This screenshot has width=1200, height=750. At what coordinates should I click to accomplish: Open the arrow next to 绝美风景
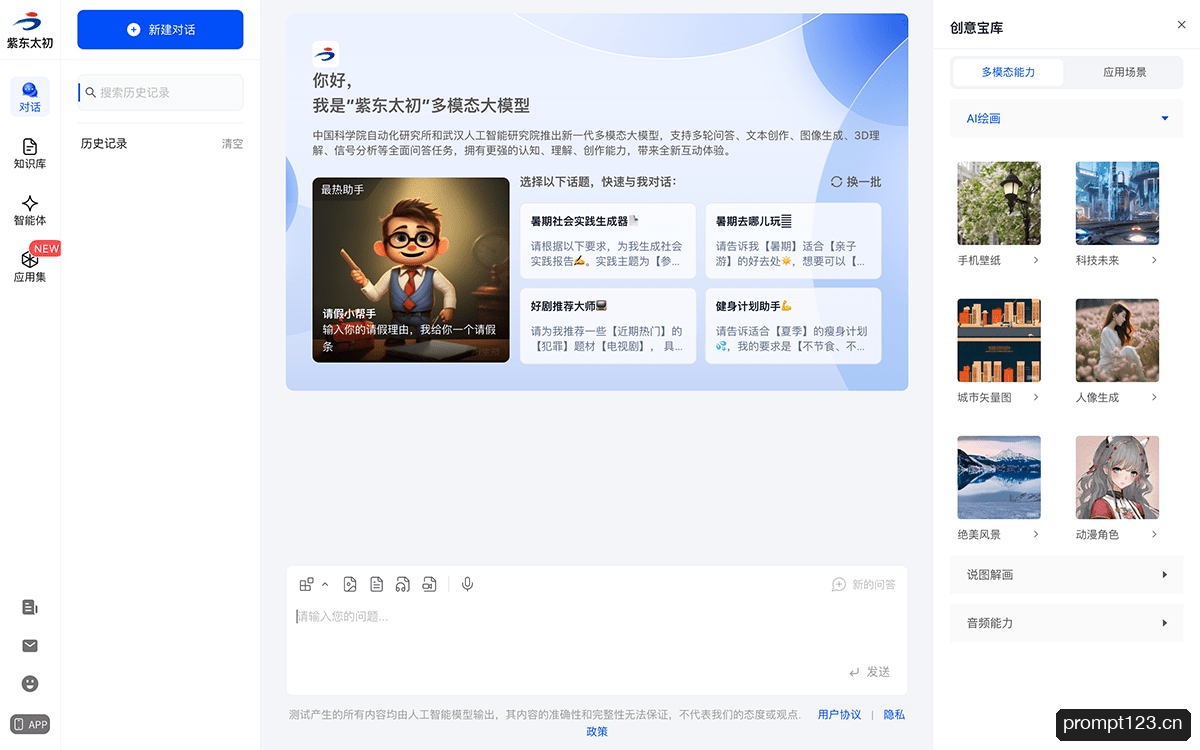1036,534
